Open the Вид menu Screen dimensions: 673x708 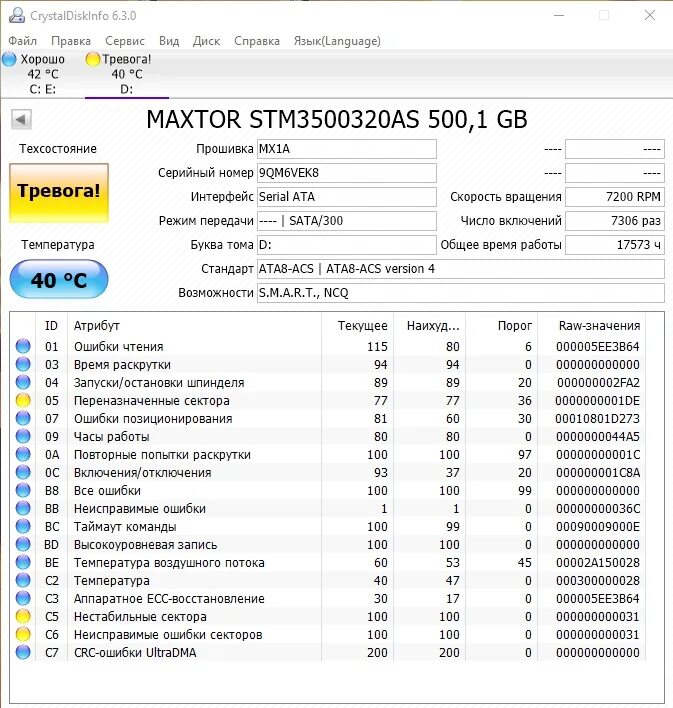[x=169, y=41]
